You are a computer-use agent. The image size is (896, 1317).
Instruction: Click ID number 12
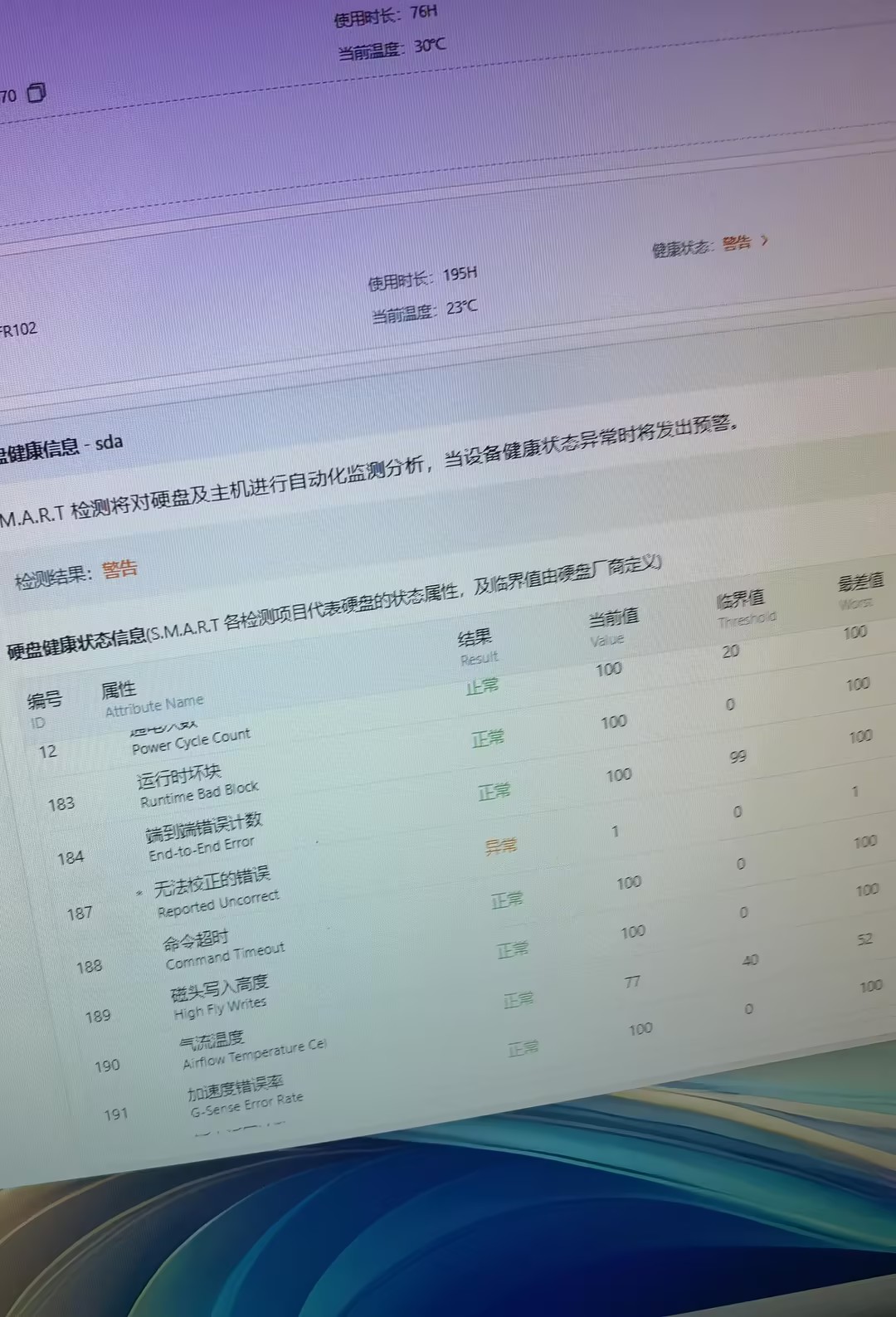tap(47, 752)
